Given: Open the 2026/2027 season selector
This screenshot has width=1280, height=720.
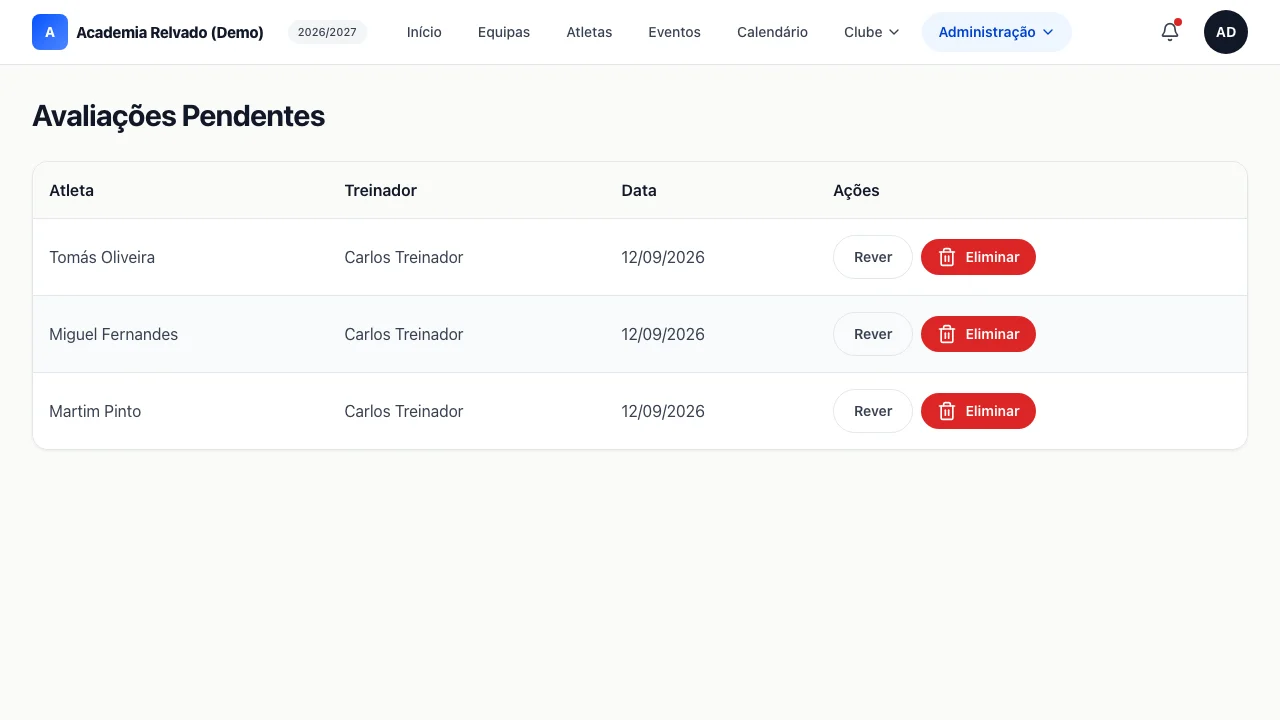Looking at the screenshot, I should tap(327, 32).
